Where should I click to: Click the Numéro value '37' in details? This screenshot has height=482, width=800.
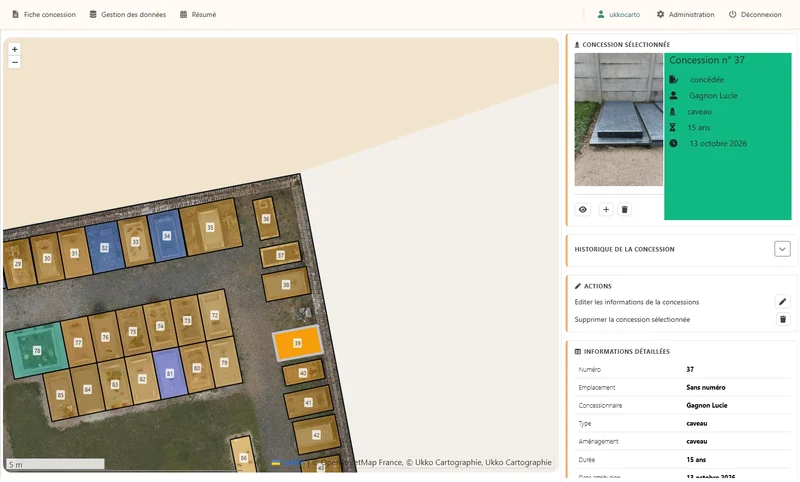pos(690,369)
